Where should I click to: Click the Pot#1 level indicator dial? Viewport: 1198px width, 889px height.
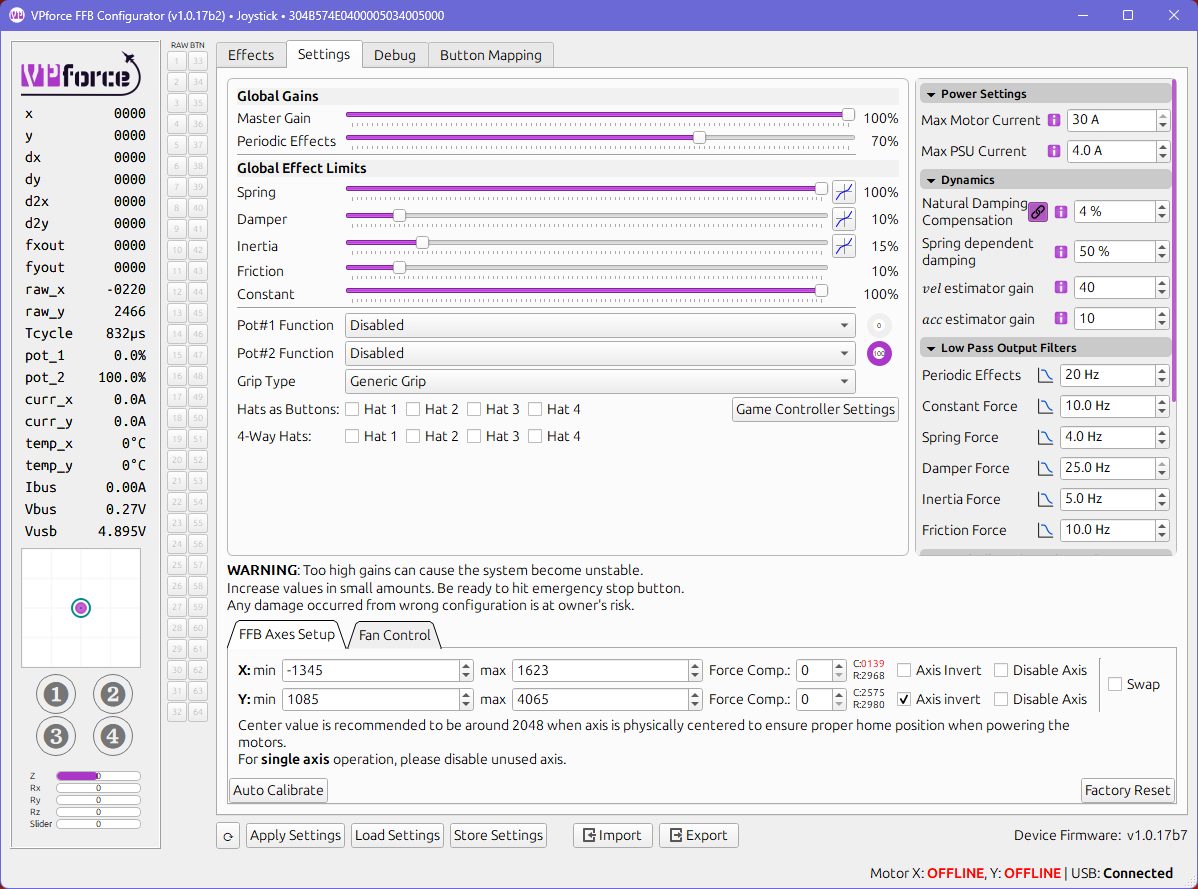pos(879,325)
